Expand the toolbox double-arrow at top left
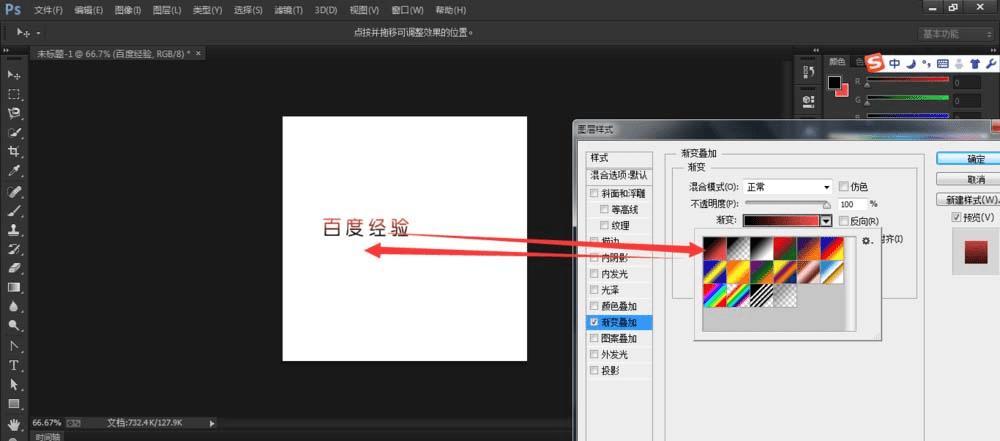Viewport: 1000px width, 441px height. point(6,50)
